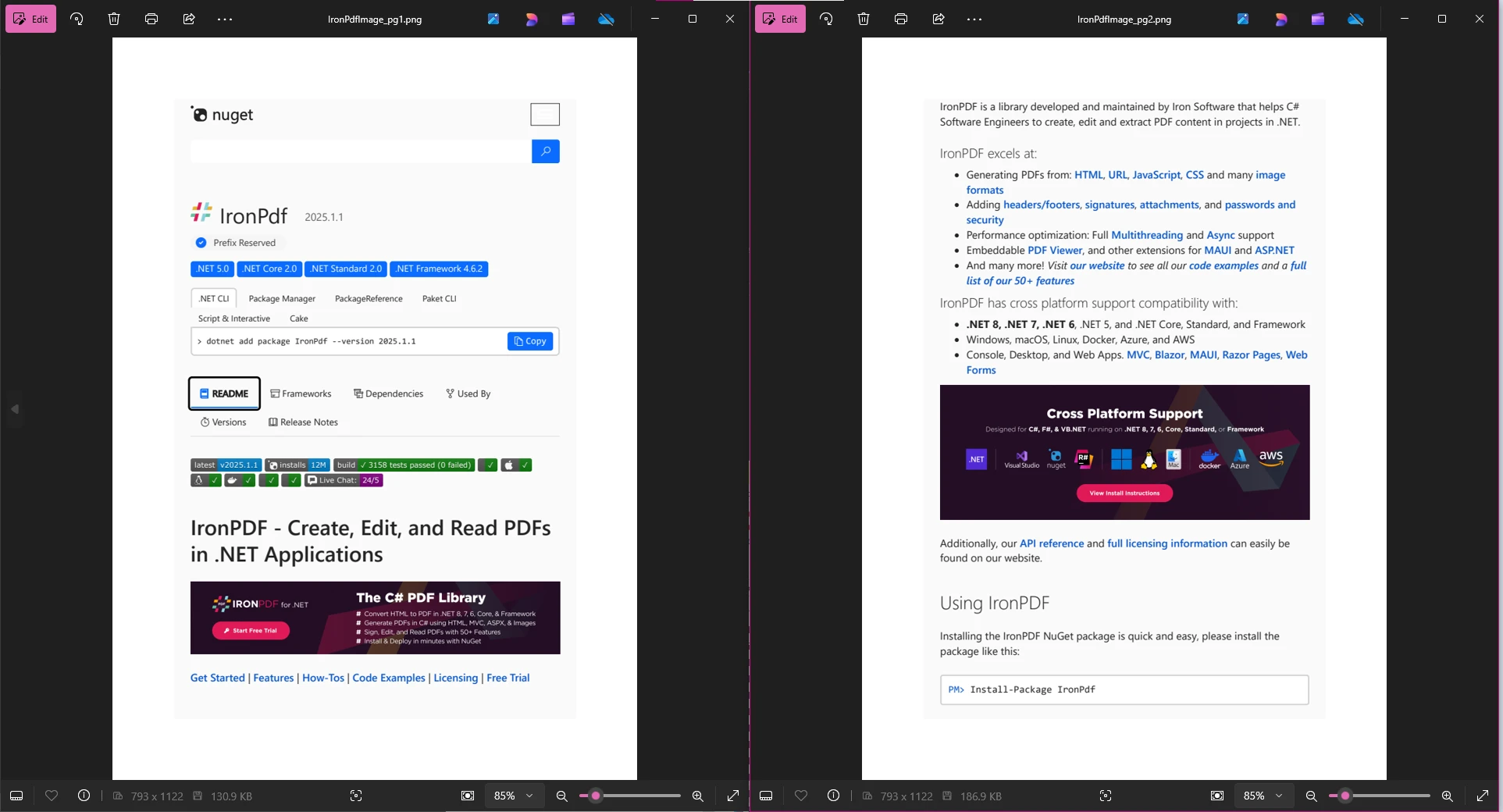
Task: Favorite the pg2 image with the heart
Action: point(801,796)
